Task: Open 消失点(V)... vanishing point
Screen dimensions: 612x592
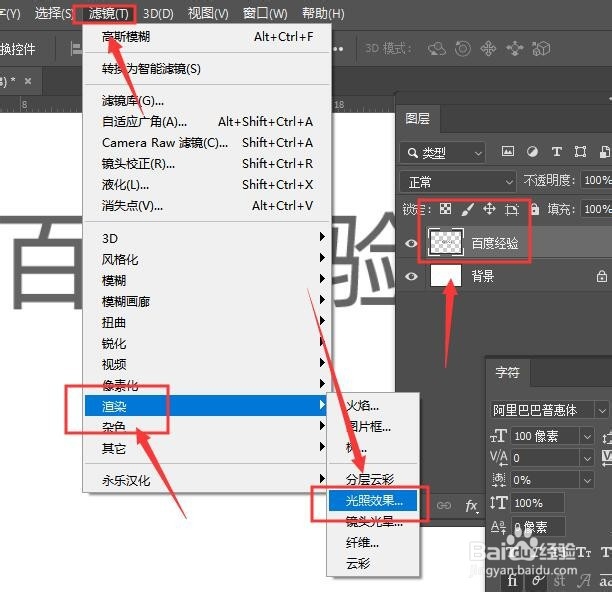Action: coord(207,206)
